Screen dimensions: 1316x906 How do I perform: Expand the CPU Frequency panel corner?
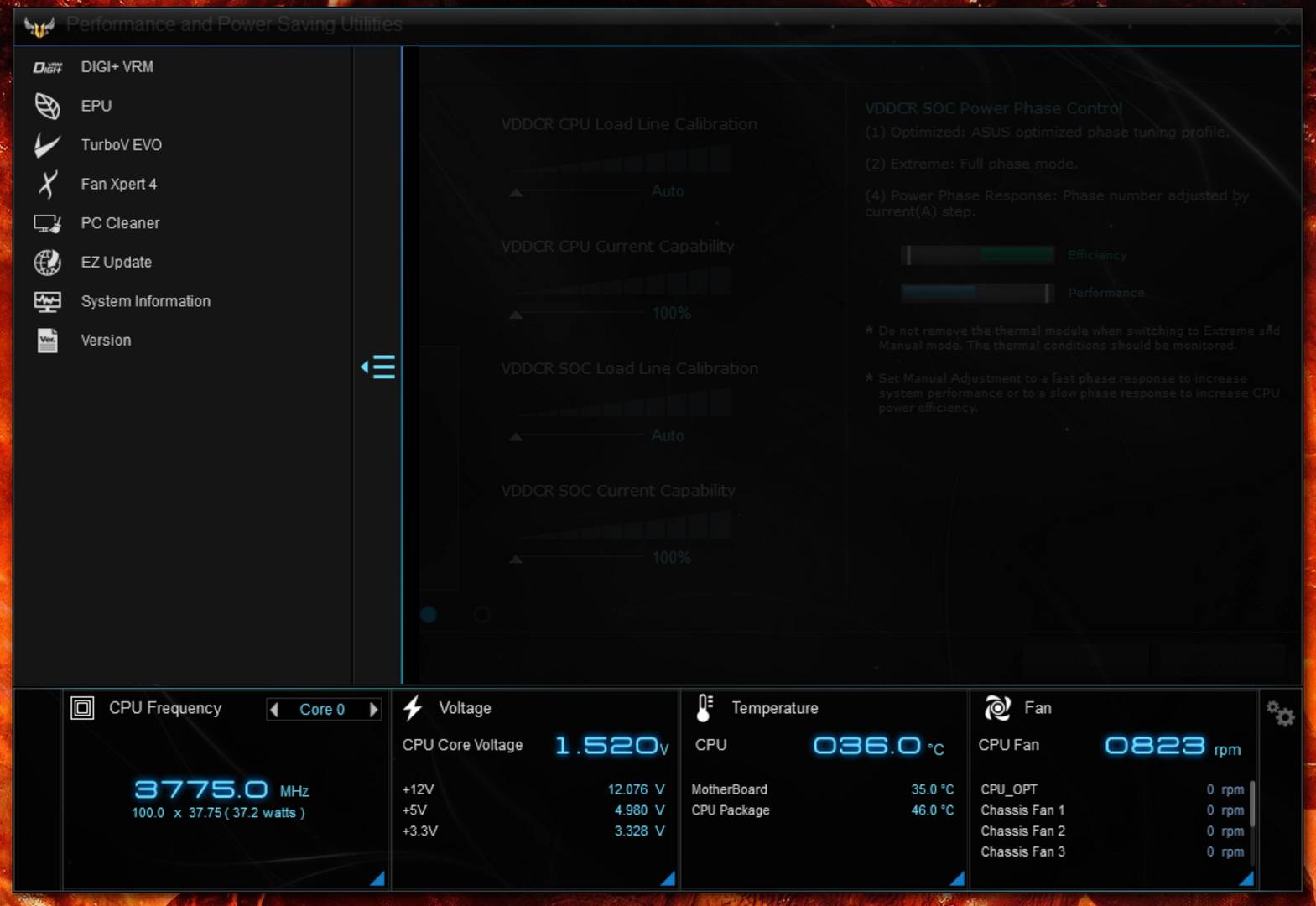point(377,878)
